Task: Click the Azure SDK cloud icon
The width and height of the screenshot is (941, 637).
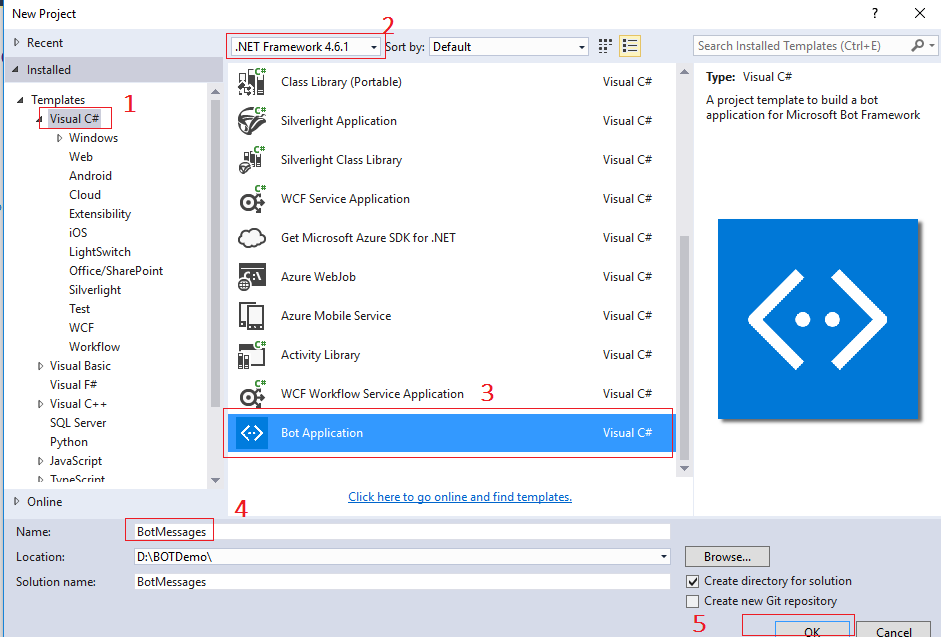Action: (x=252, y=238)
